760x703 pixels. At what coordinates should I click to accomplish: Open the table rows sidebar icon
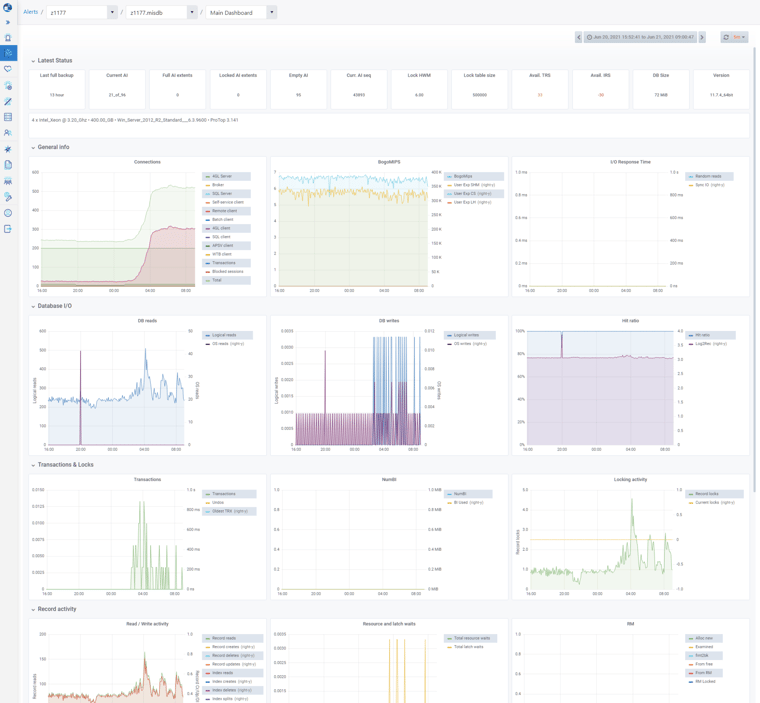click(8, 117)
